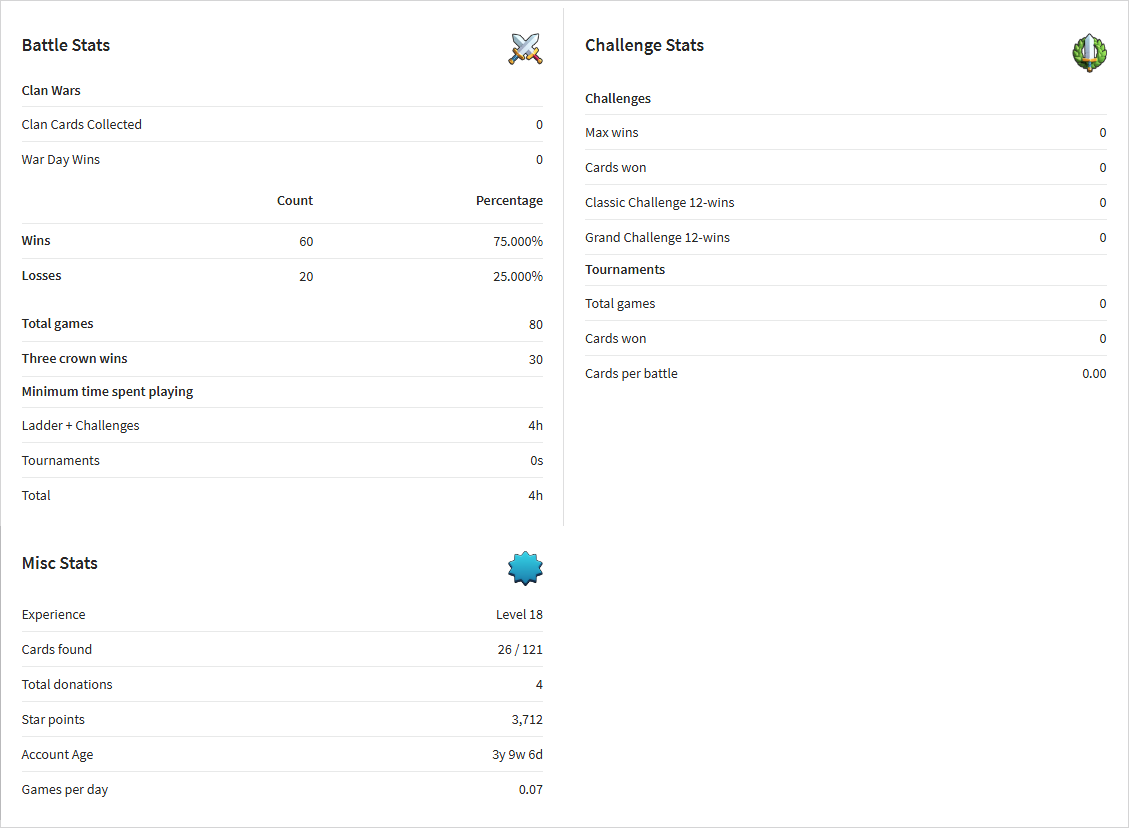Select the Grand Challenge 12-wins row
Image resolution: width=1129 pixels, height=828 pixels.
coord(845,238)
